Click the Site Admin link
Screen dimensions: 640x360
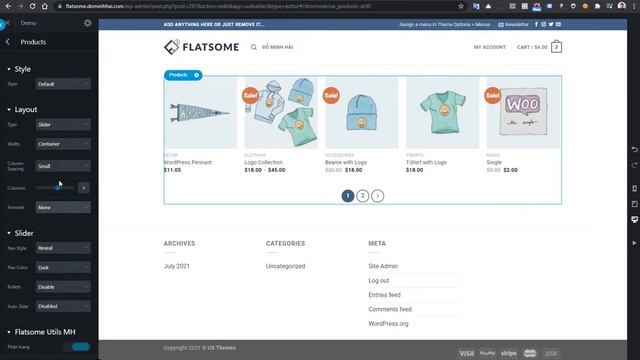(383, 266)
